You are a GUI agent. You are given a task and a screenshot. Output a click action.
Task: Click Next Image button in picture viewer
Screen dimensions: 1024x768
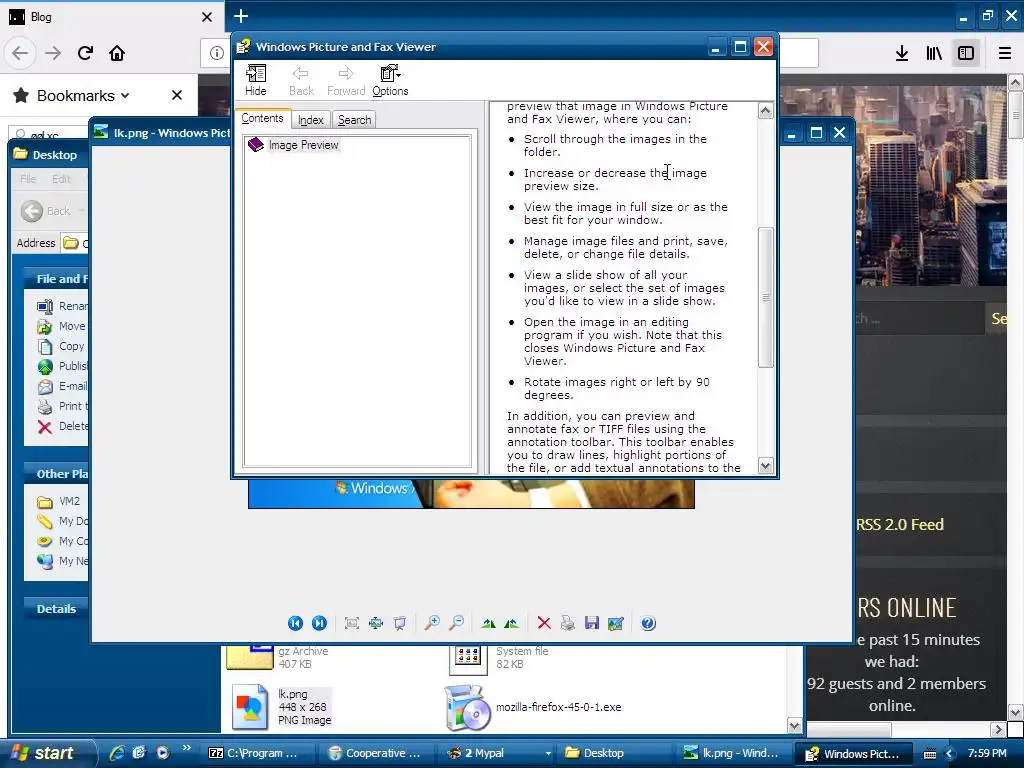tap(319, 623)
